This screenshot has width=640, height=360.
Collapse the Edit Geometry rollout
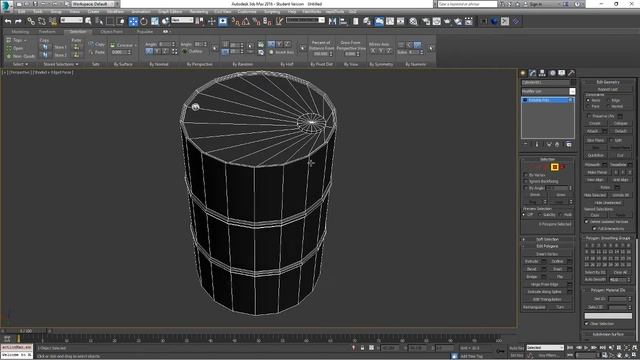pos(608,82)
